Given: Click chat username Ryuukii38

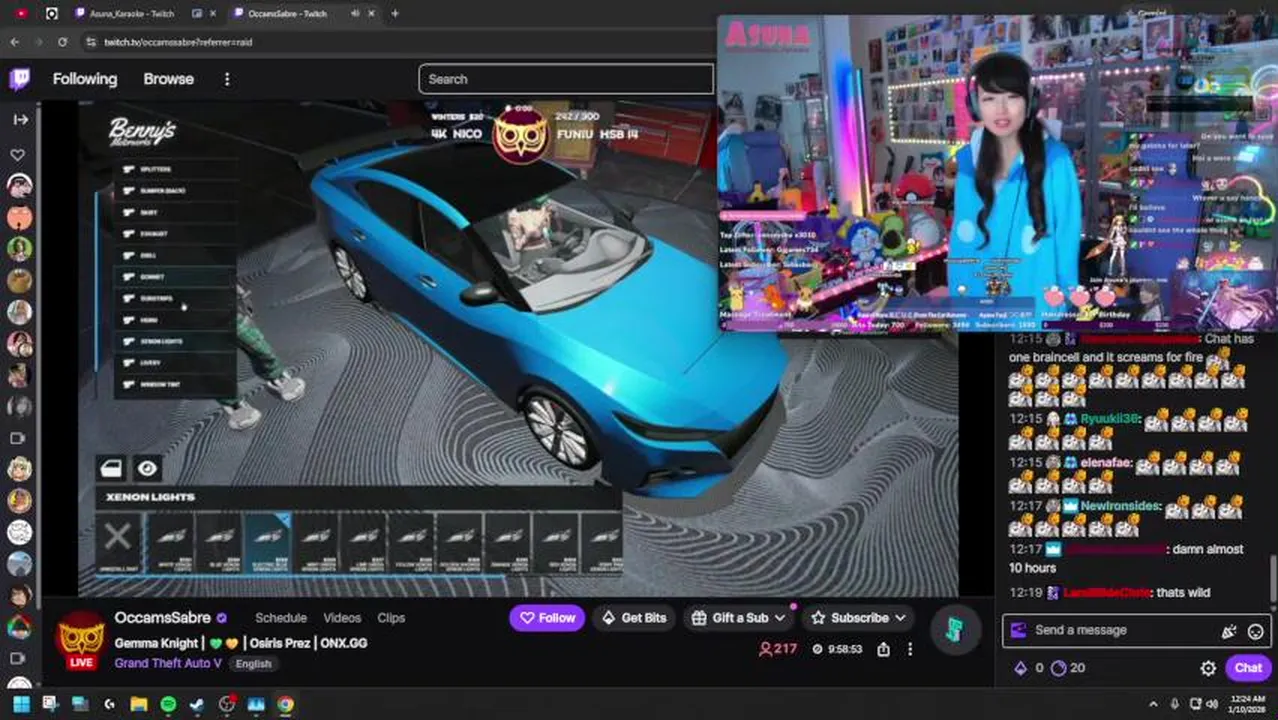Looking at the screenshot, I should [1110, 419].
